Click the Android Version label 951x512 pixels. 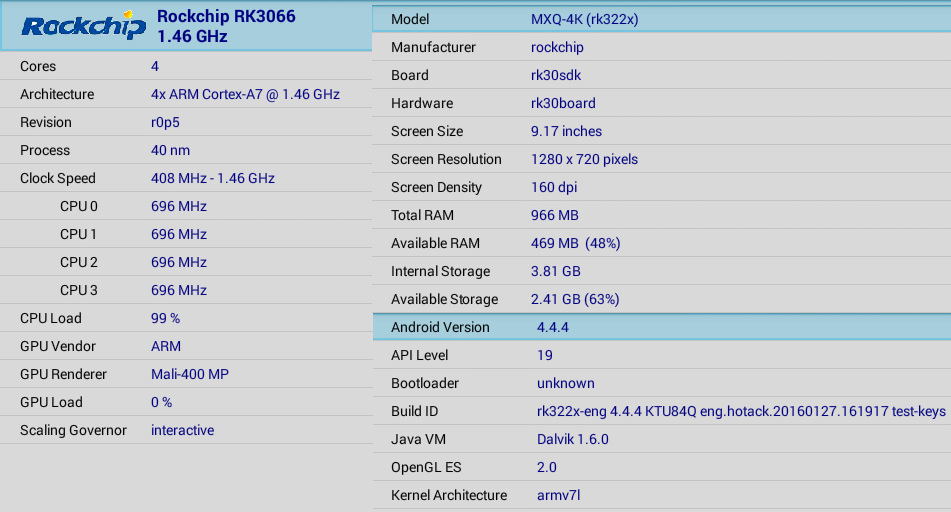click(440, 327)
